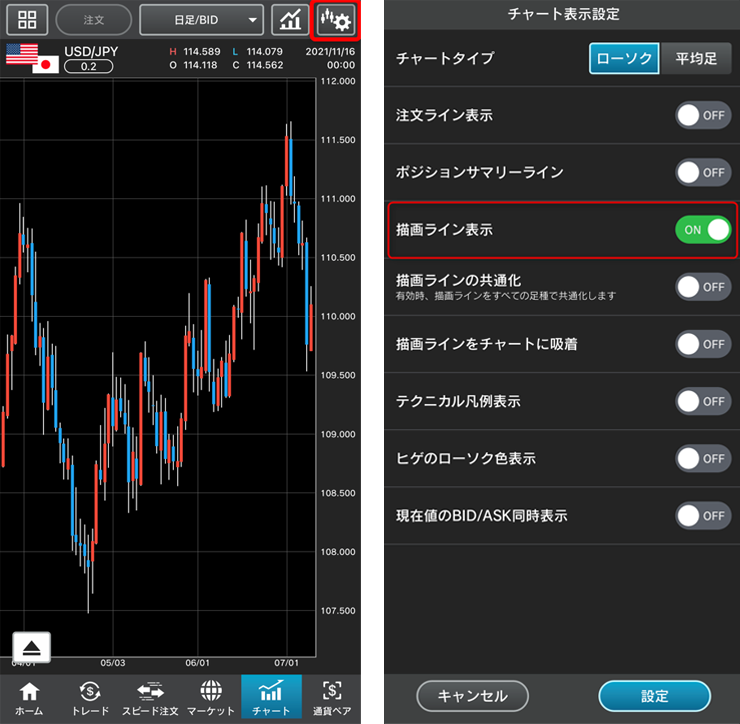This screenshot has width=740, height=724.
Task: Enable the ポジションサマリーライン toggle
Action: coord(703,173)
